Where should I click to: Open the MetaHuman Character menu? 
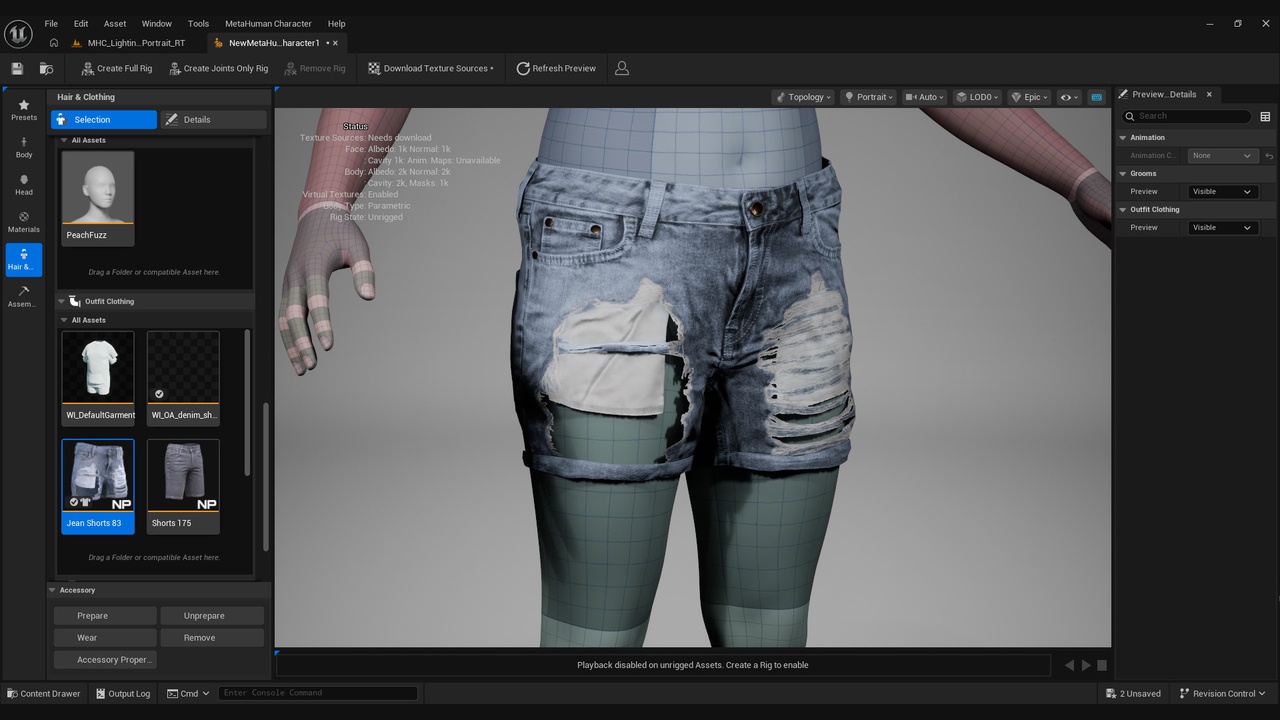tap(268, 23)
